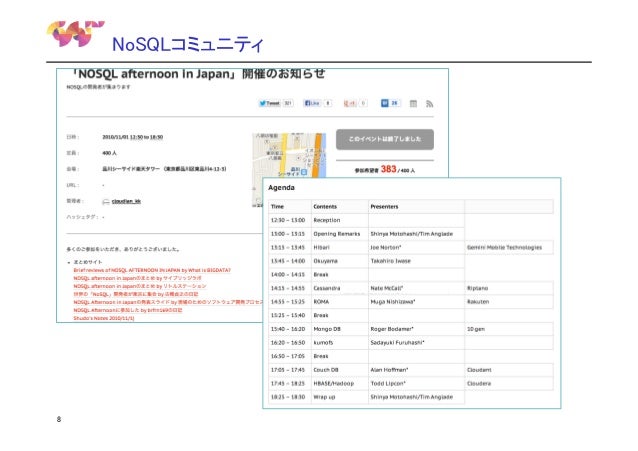Viewport: 638px width, 451px height.
Task: Click the slide title NoSQLコミュニティ
Action: coord(188,44)
